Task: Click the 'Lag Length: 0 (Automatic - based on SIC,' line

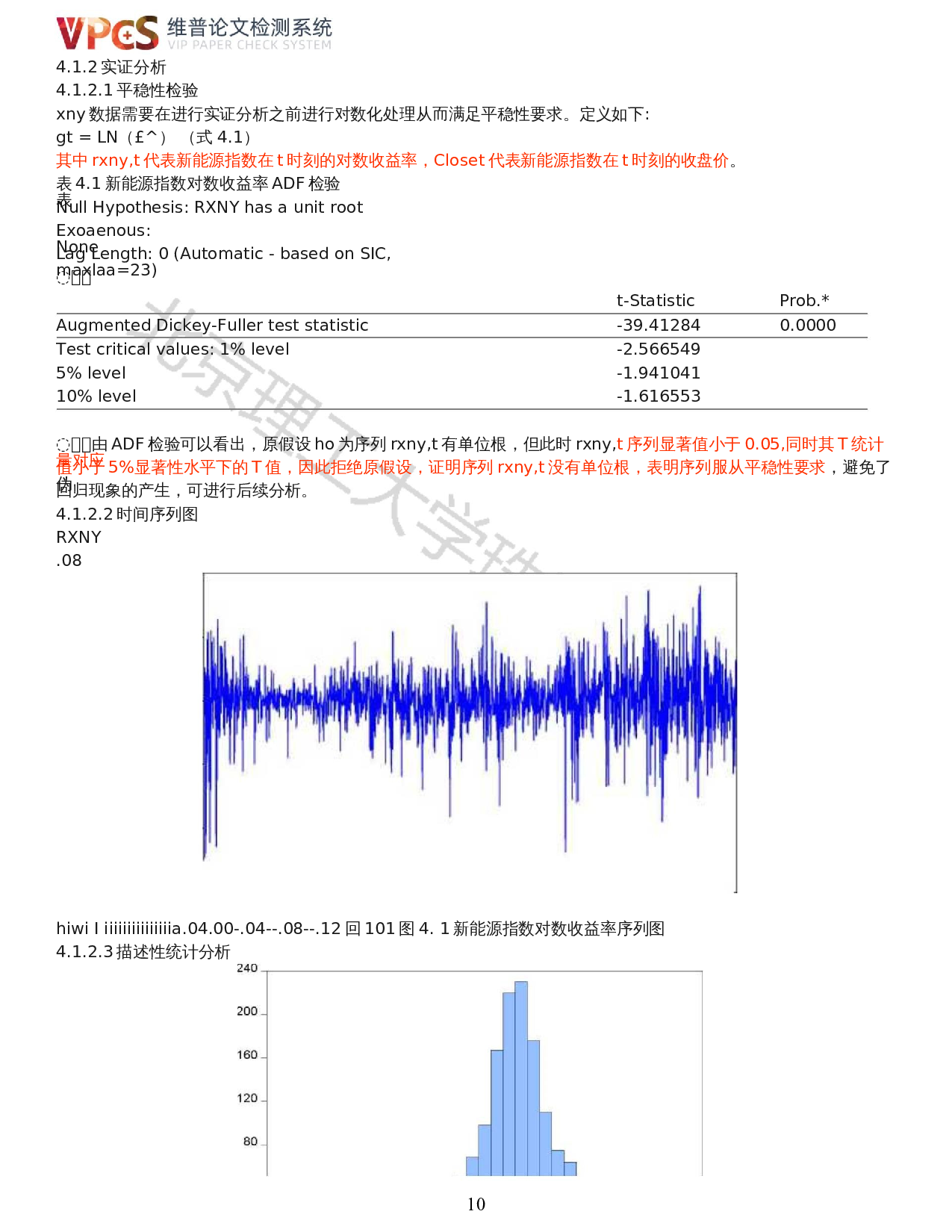Action: (224, 254)
